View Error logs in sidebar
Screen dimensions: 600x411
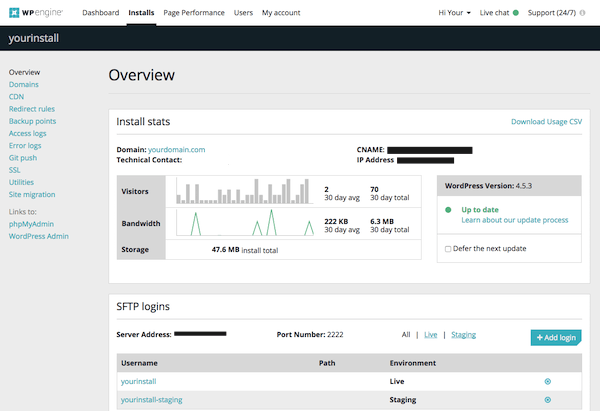pyautogui.click(x=25, y=146)
